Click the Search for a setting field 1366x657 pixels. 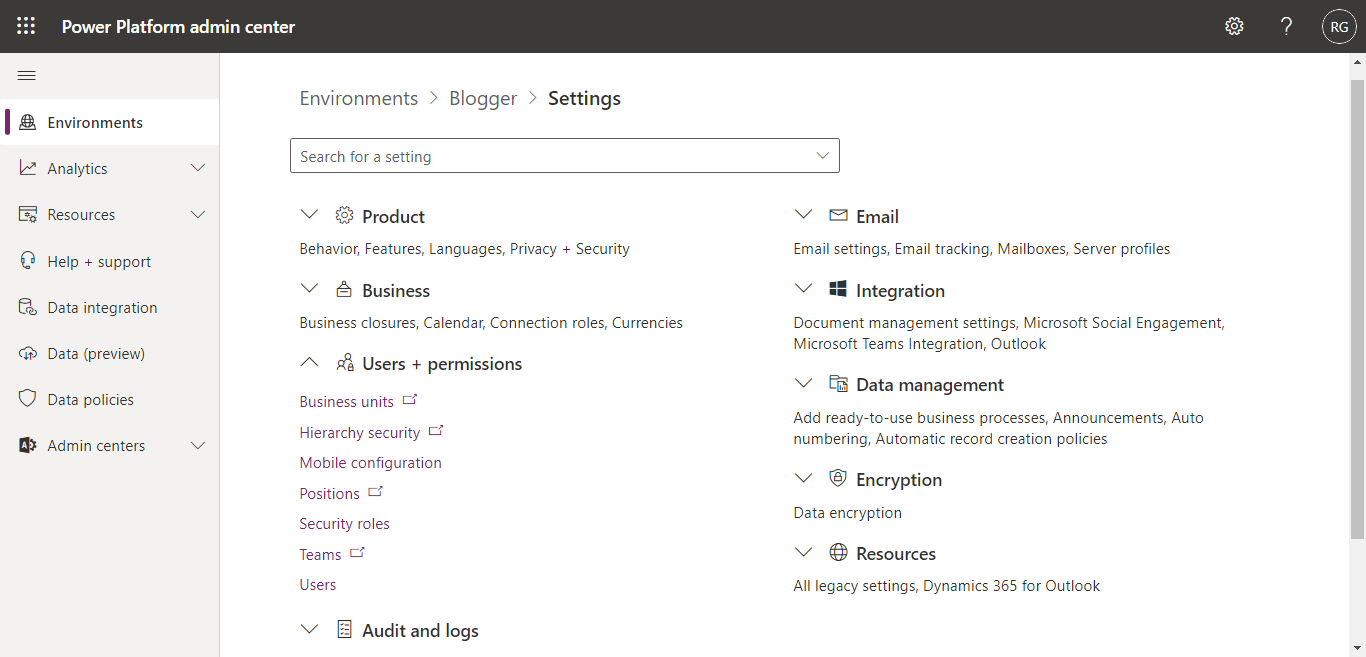[565, 156]
